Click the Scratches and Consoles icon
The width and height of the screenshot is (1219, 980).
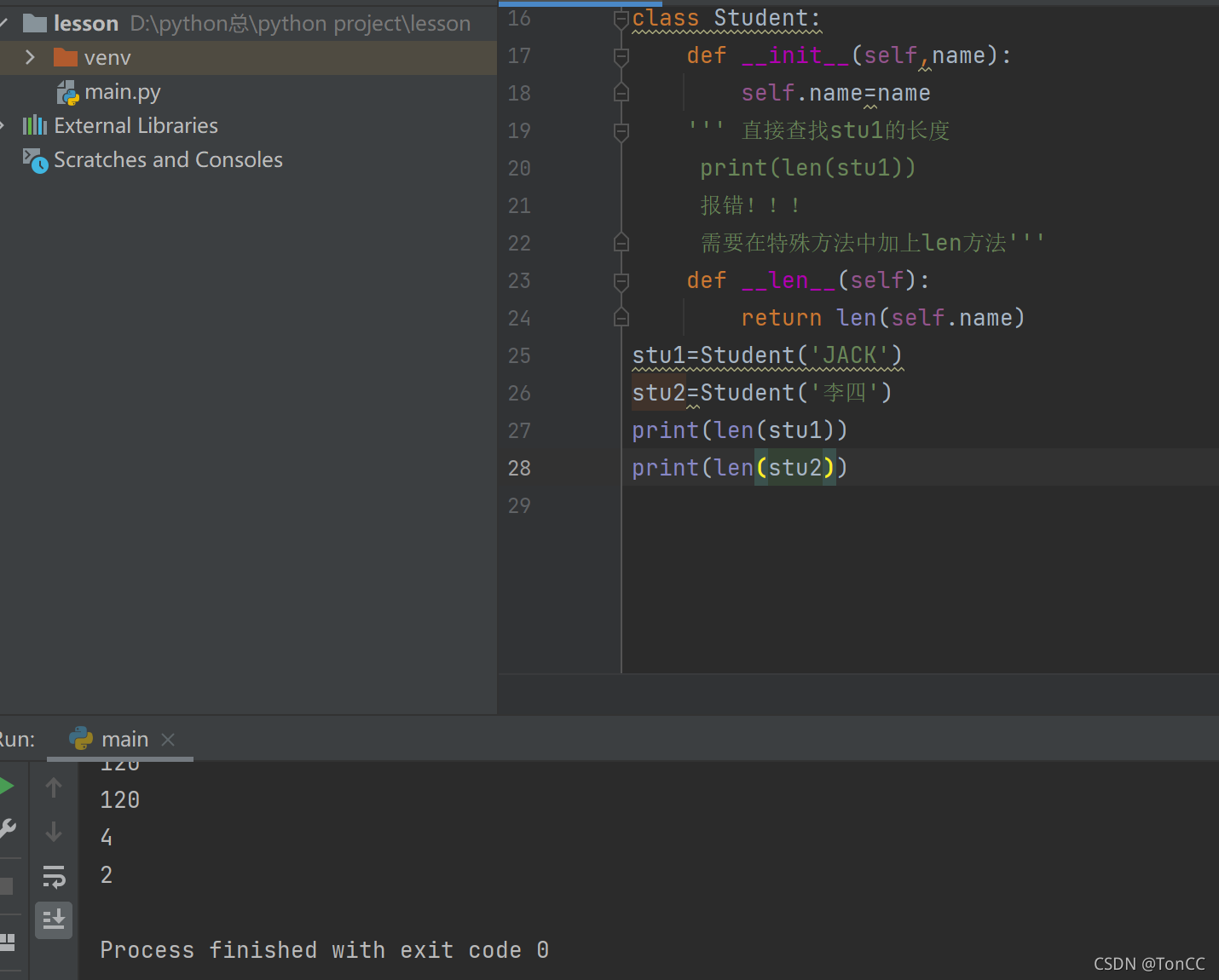[x=35, y=160]
